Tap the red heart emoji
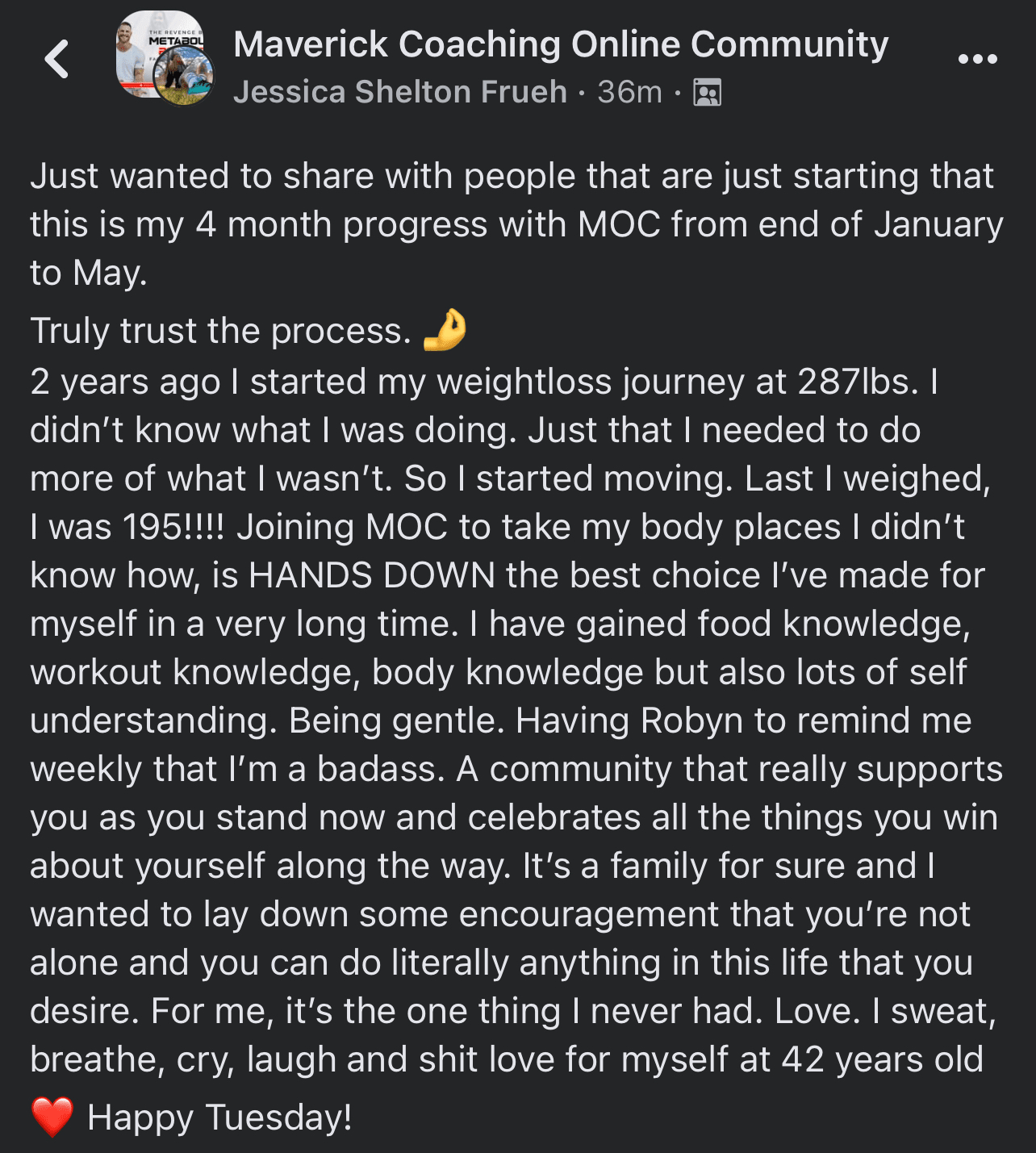Image resolution: width=1036 pixels, height=1153 pixels. pyautogui.click(x=52, y=1117)
